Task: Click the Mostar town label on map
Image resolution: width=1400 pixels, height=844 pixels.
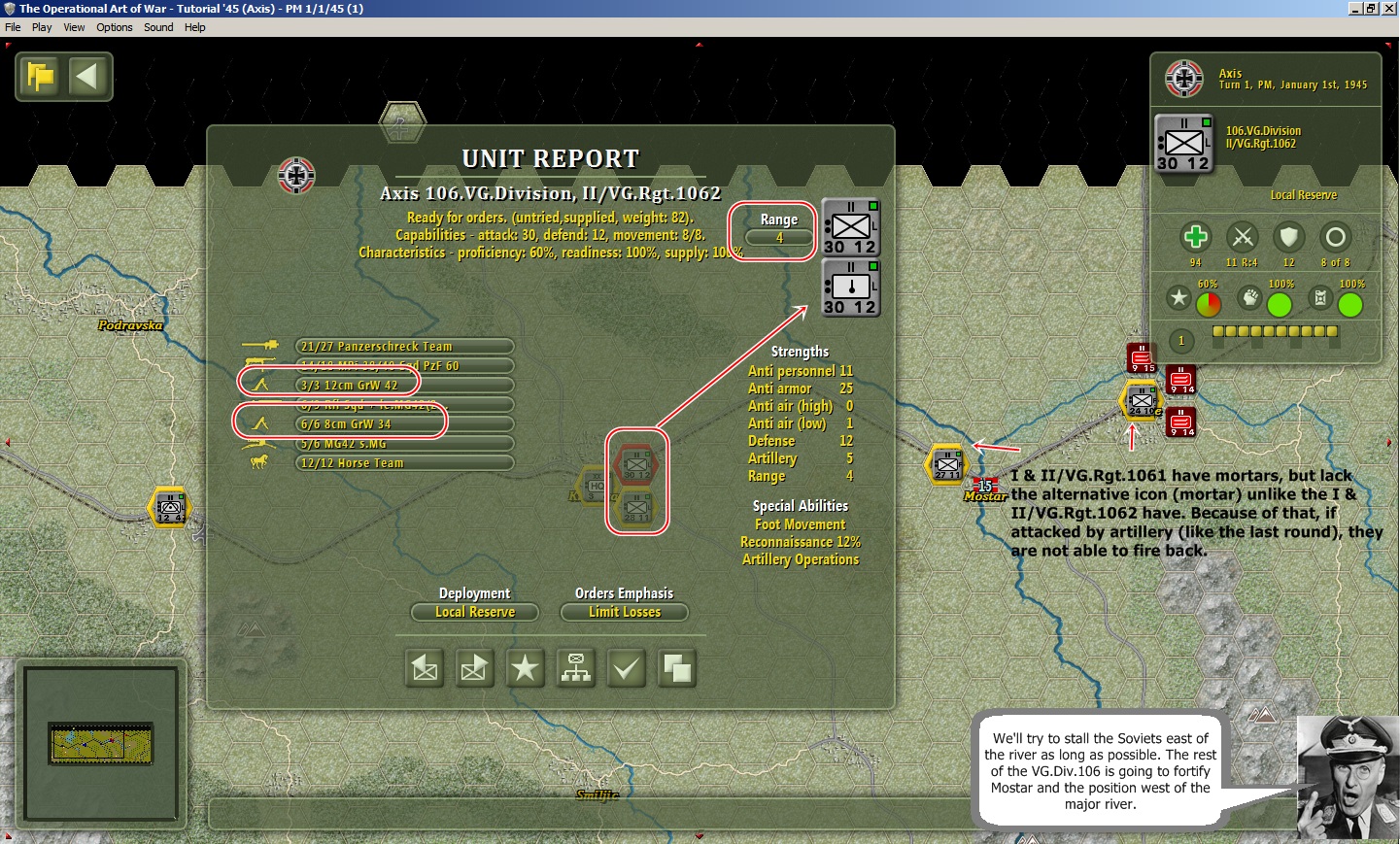Action: point(985,496)
